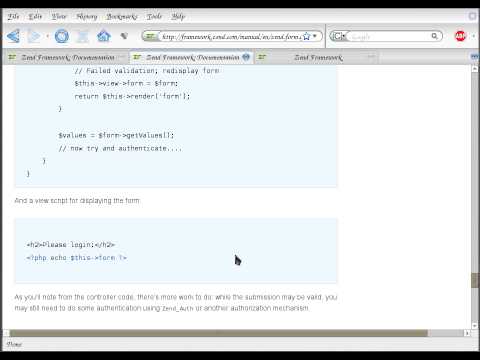Click the paragraph starting 'As you'll note from the controller code'

pyautogui.click(x=176, y=302)
